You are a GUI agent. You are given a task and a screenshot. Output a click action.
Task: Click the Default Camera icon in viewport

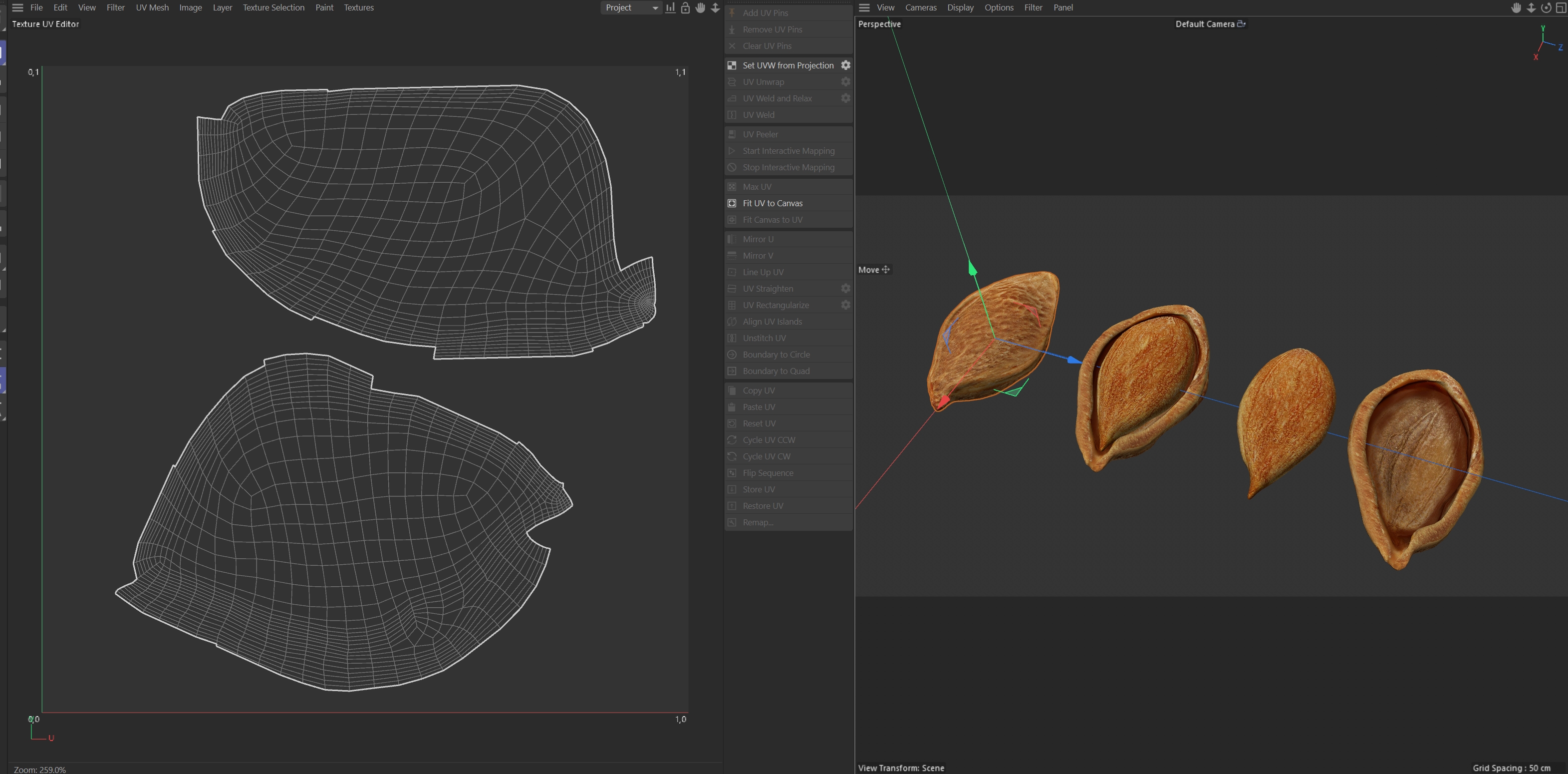[x=1241, y=24]
